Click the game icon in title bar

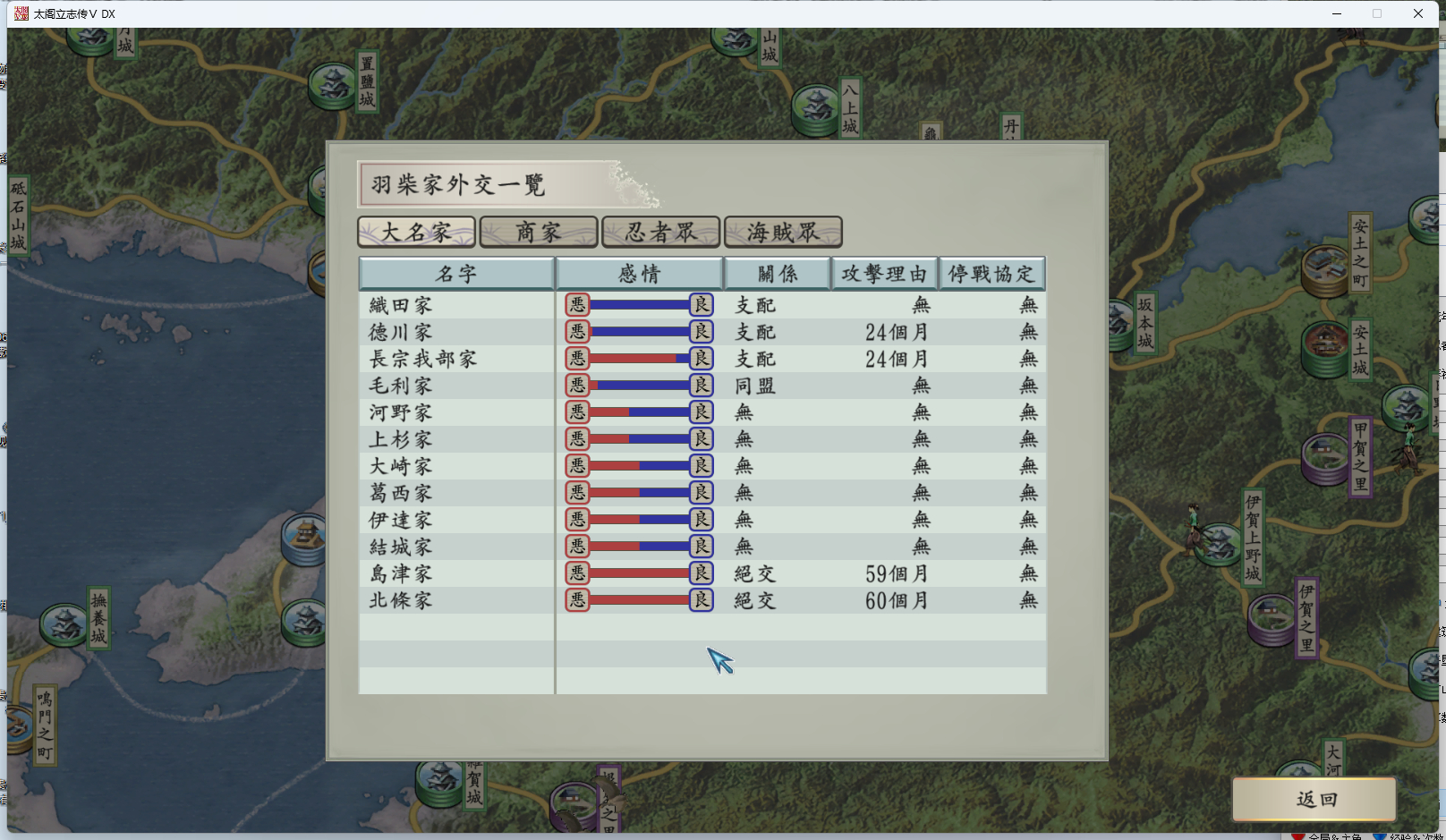click(21, 13)
